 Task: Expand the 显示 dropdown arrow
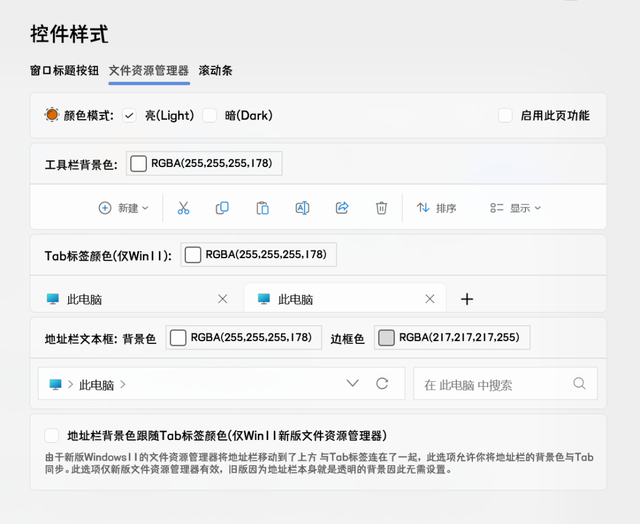[538, 208]
